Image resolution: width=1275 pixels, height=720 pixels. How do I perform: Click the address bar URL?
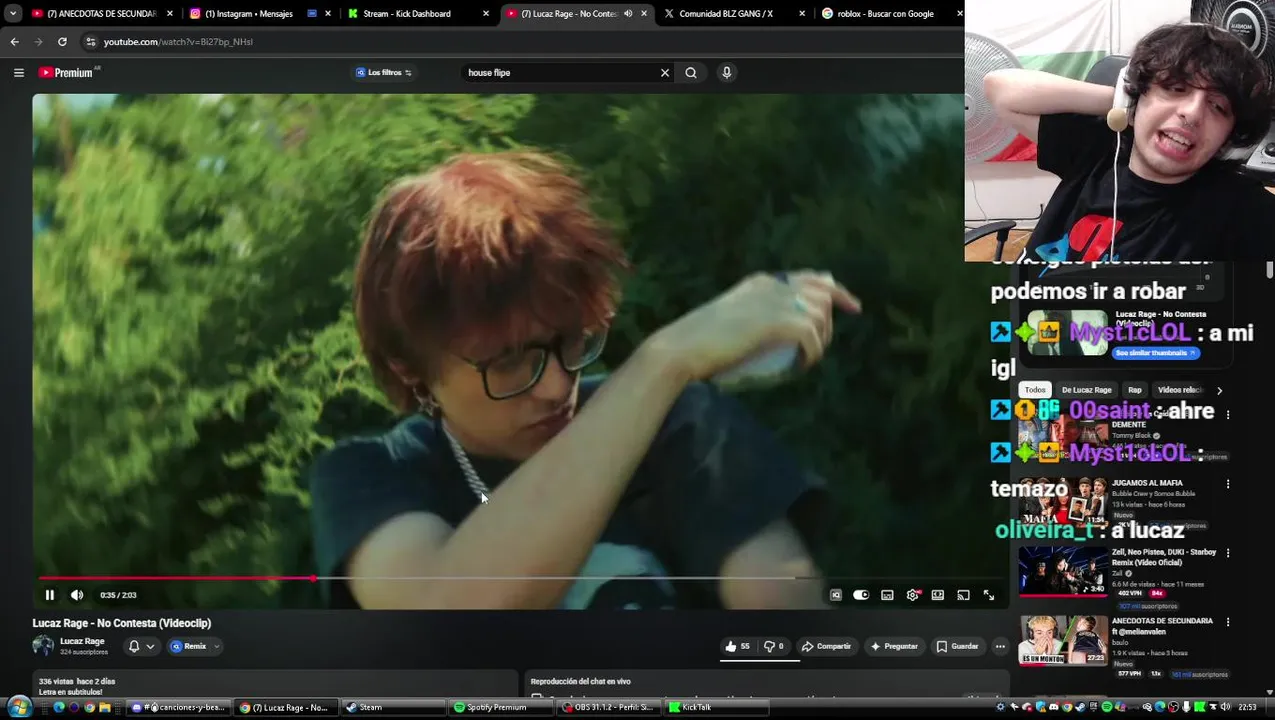click(178, 42)
